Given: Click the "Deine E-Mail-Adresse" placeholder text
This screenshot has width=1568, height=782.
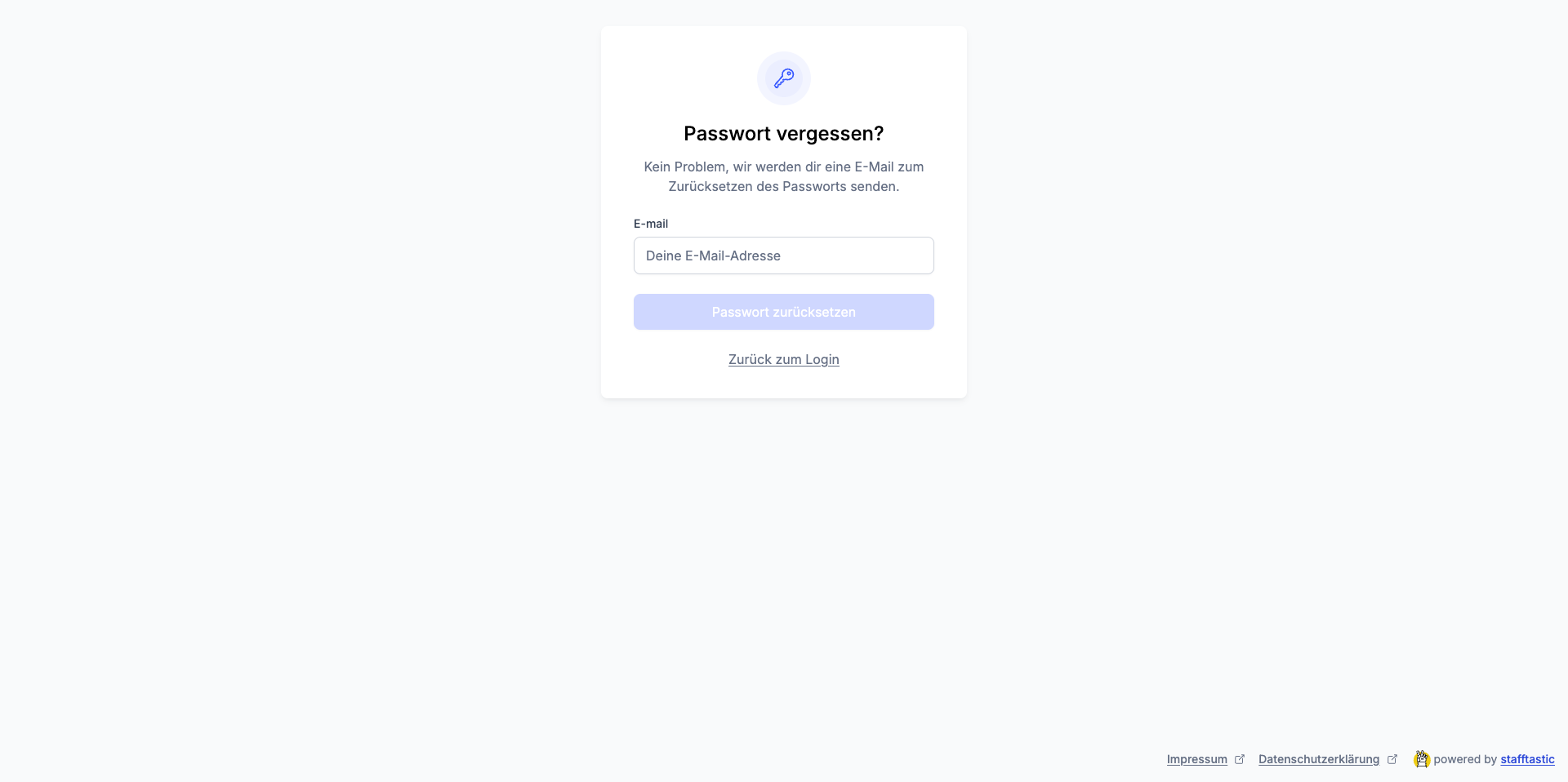Looking at the screenshot, I should point(713,255).
